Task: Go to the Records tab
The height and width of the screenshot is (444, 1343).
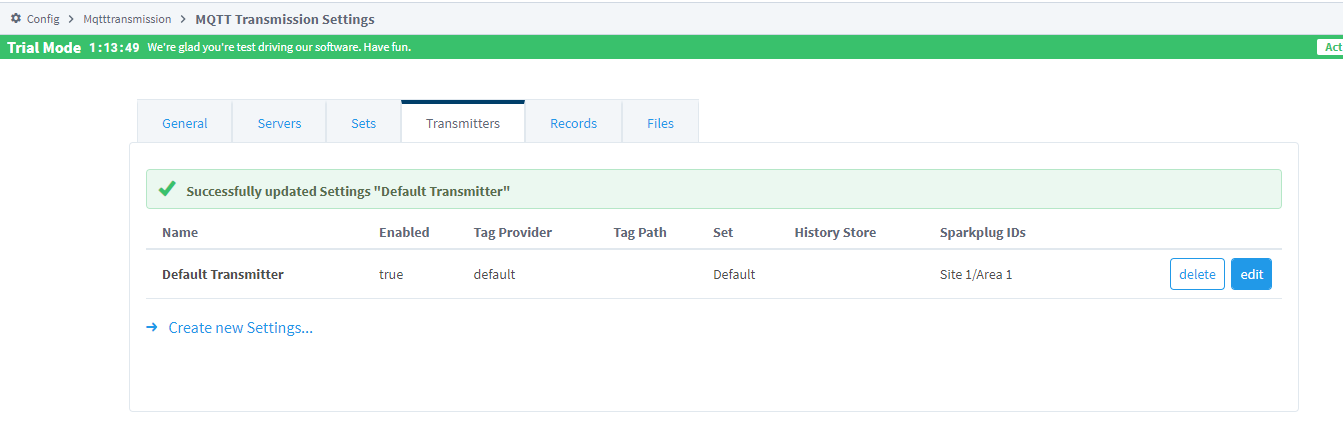Action: [x=573, y=122]
